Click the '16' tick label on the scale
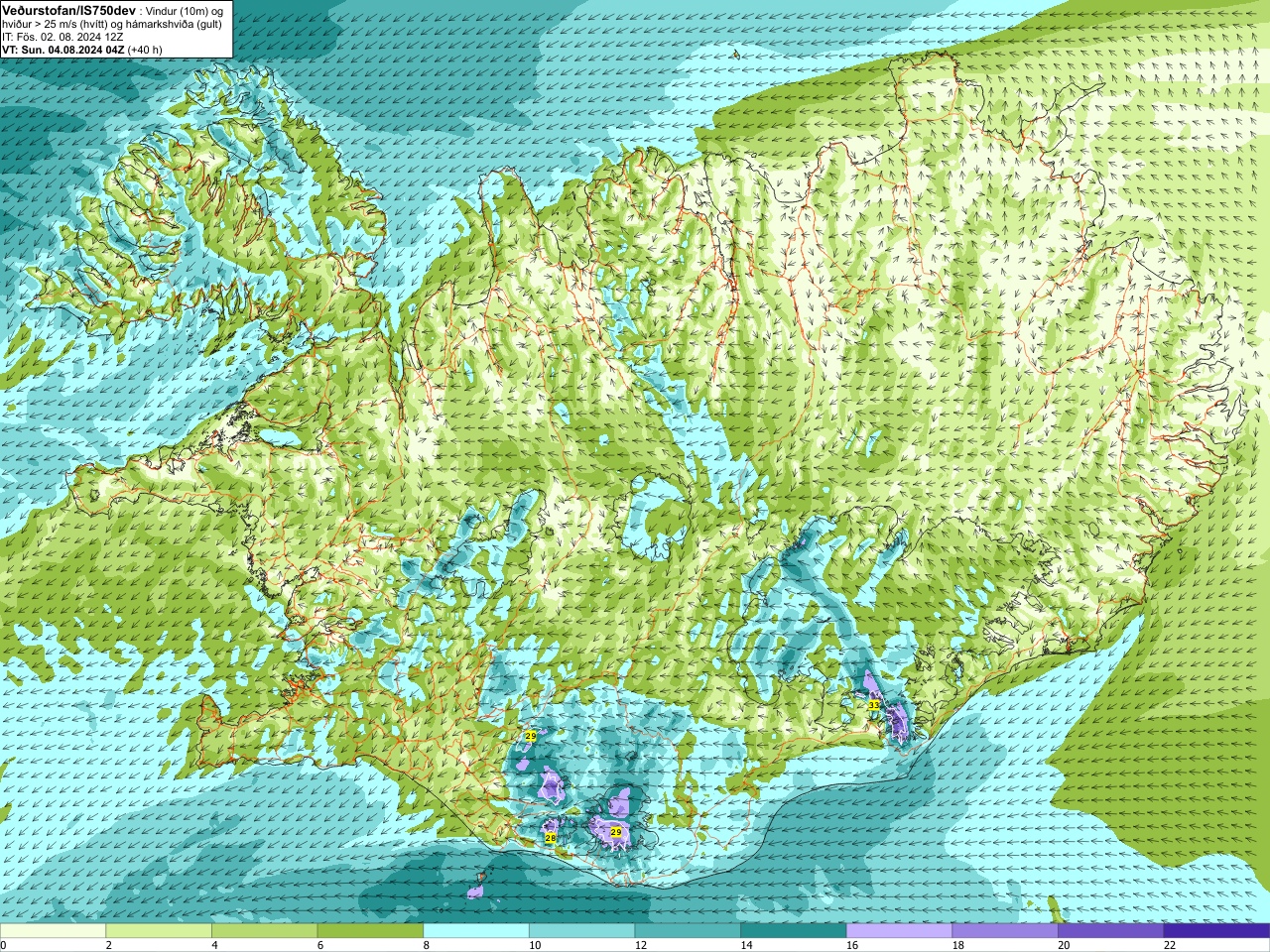 (852, 945)
